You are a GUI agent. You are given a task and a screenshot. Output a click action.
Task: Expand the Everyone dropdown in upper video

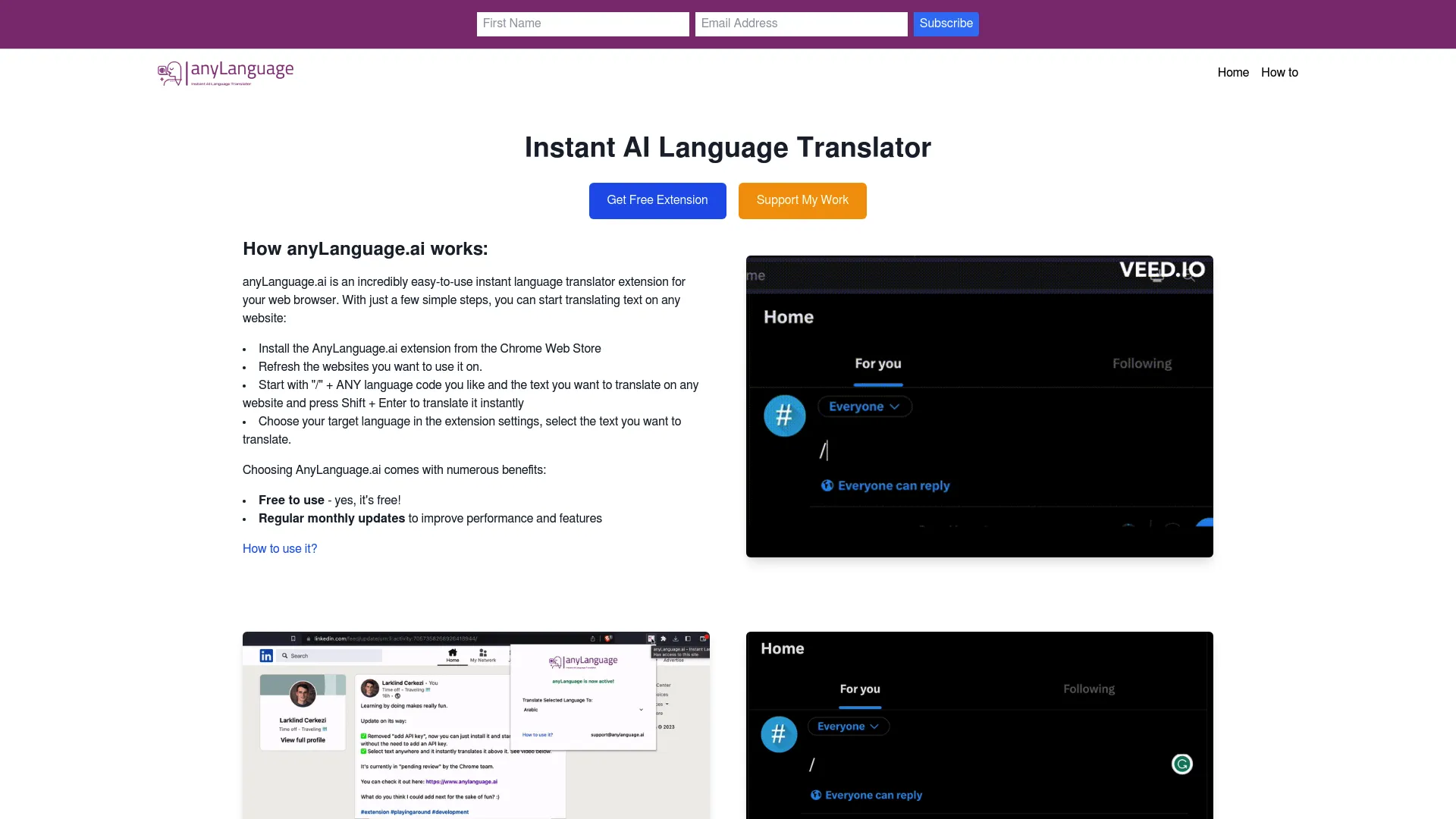coord(864,406)
